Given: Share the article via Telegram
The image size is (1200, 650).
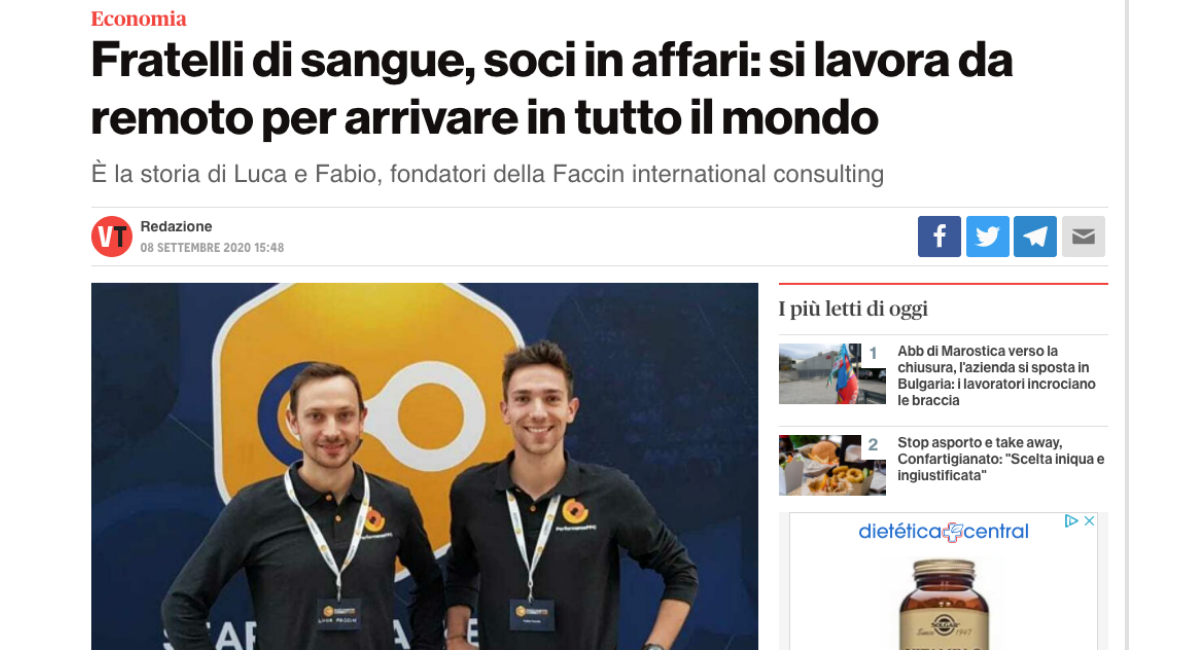Looking at the screenshot, I should point(1035,237).
